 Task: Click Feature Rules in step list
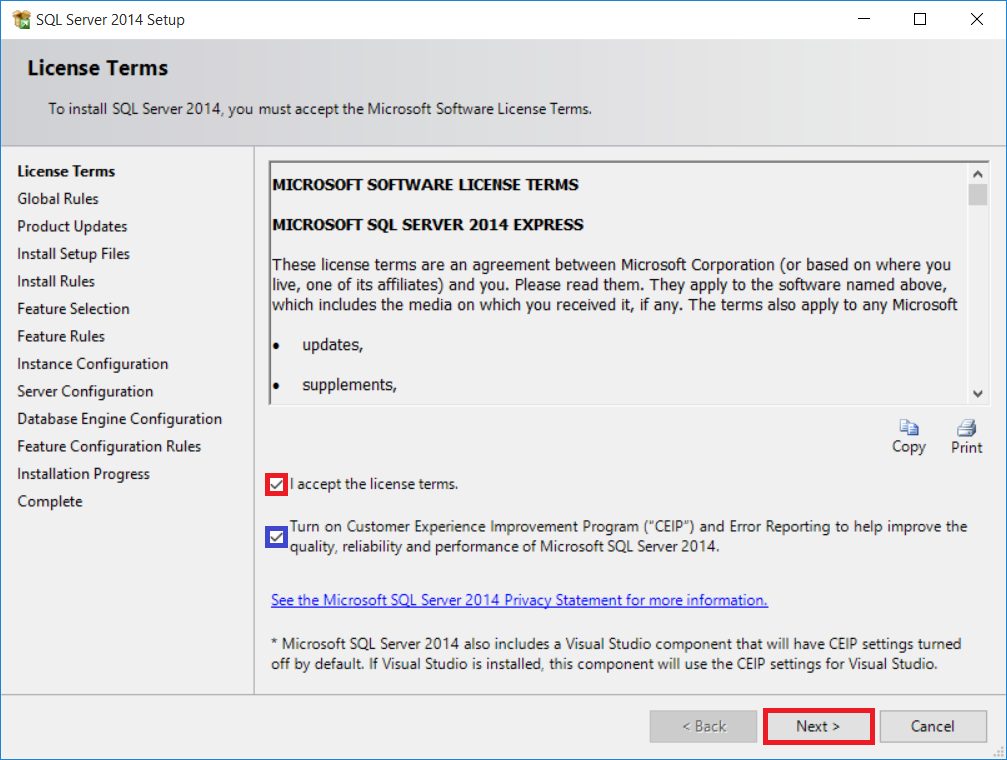point(61,337)
